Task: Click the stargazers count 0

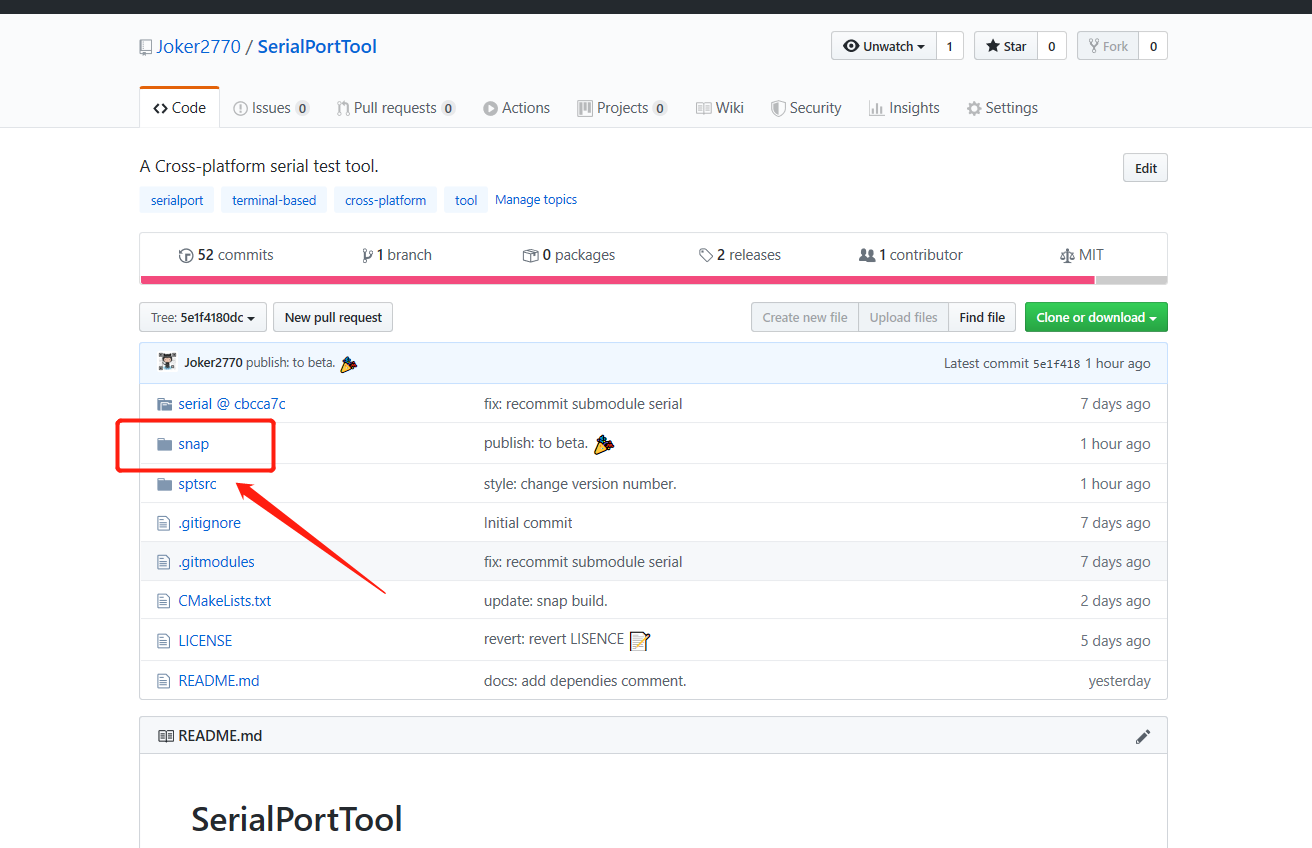Action: tap(1051, 46)
